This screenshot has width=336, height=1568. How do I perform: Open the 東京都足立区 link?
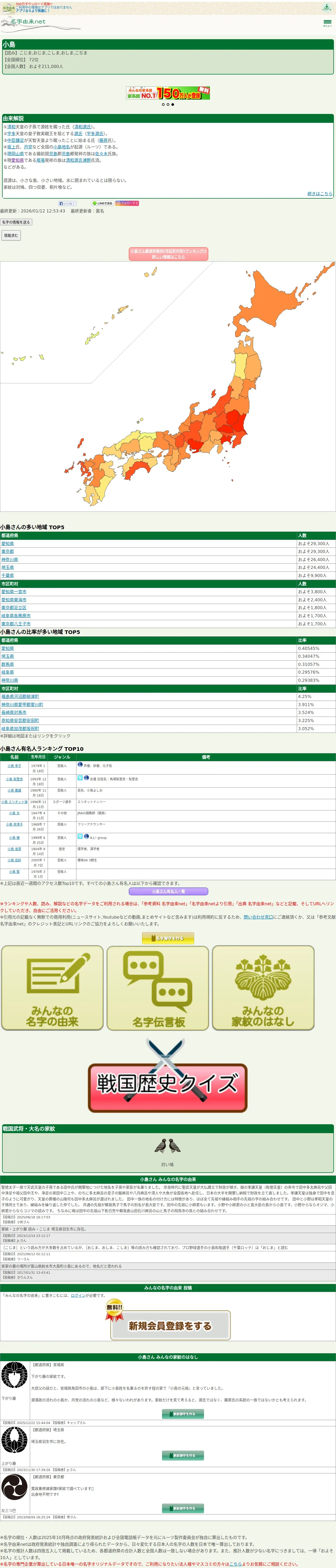[14, 608]
